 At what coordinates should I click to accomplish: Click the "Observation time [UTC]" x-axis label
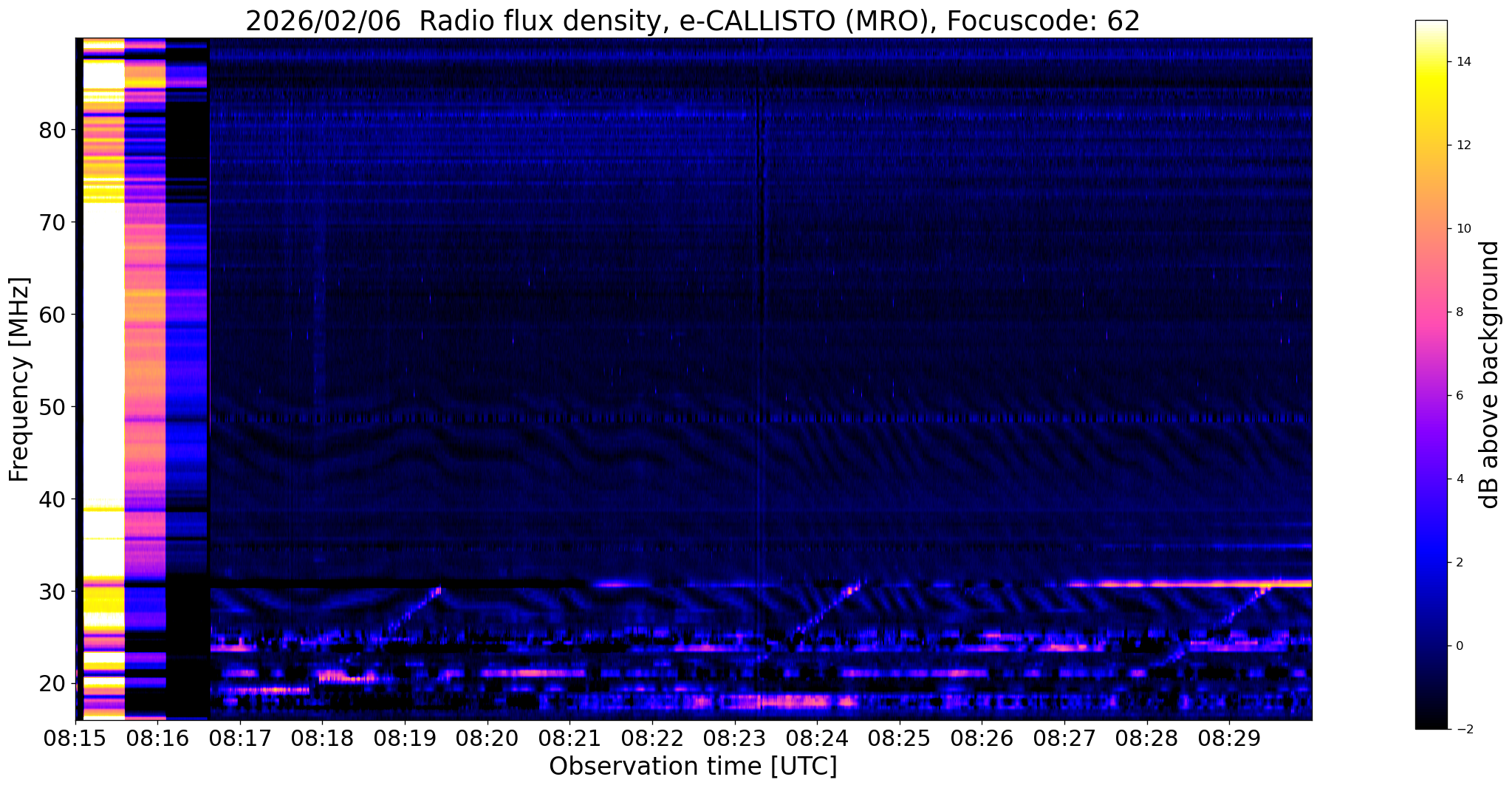(693, 767)
